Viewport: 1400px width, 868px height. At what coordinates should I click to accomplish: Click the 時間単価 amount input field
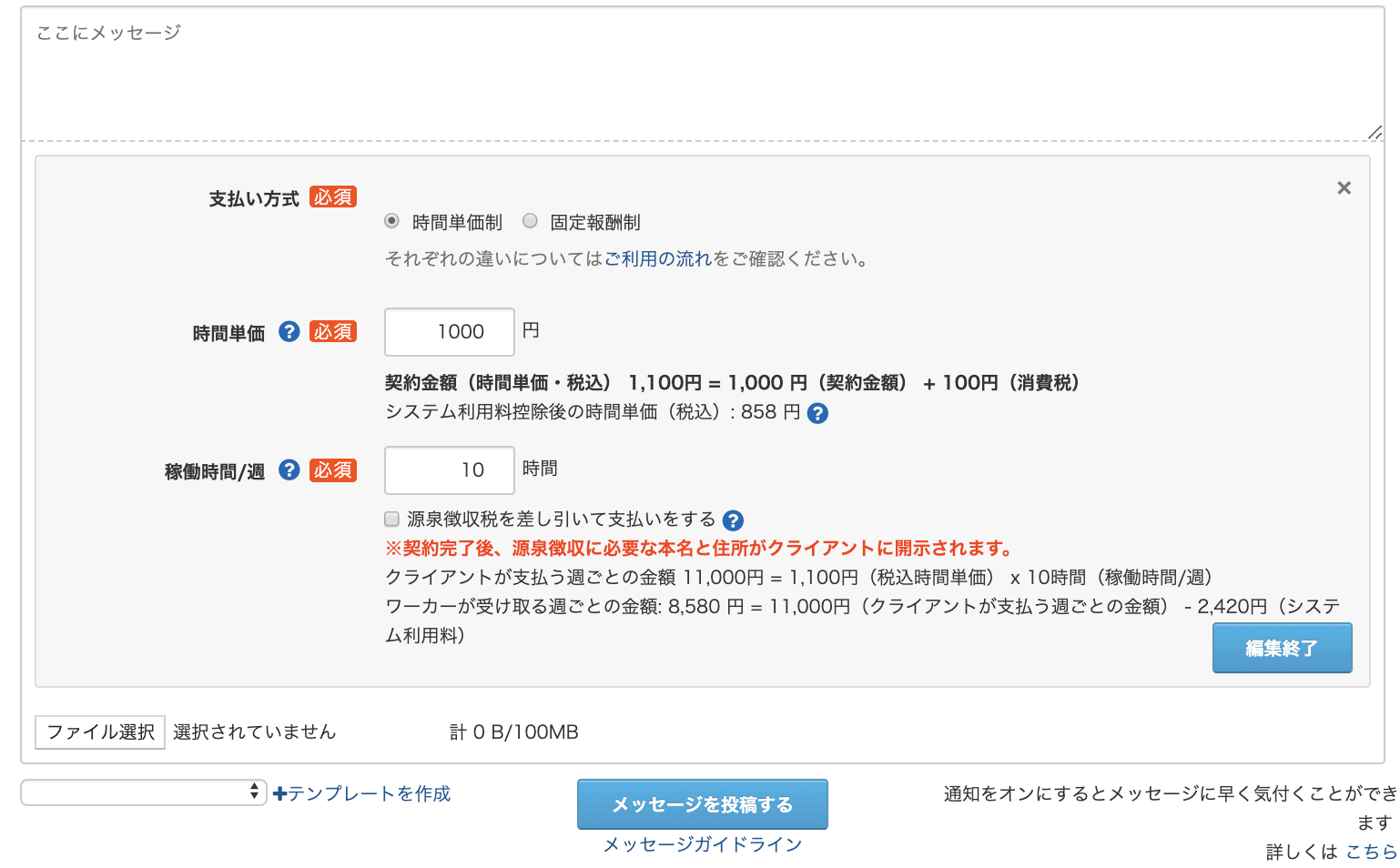pos(450,332)
